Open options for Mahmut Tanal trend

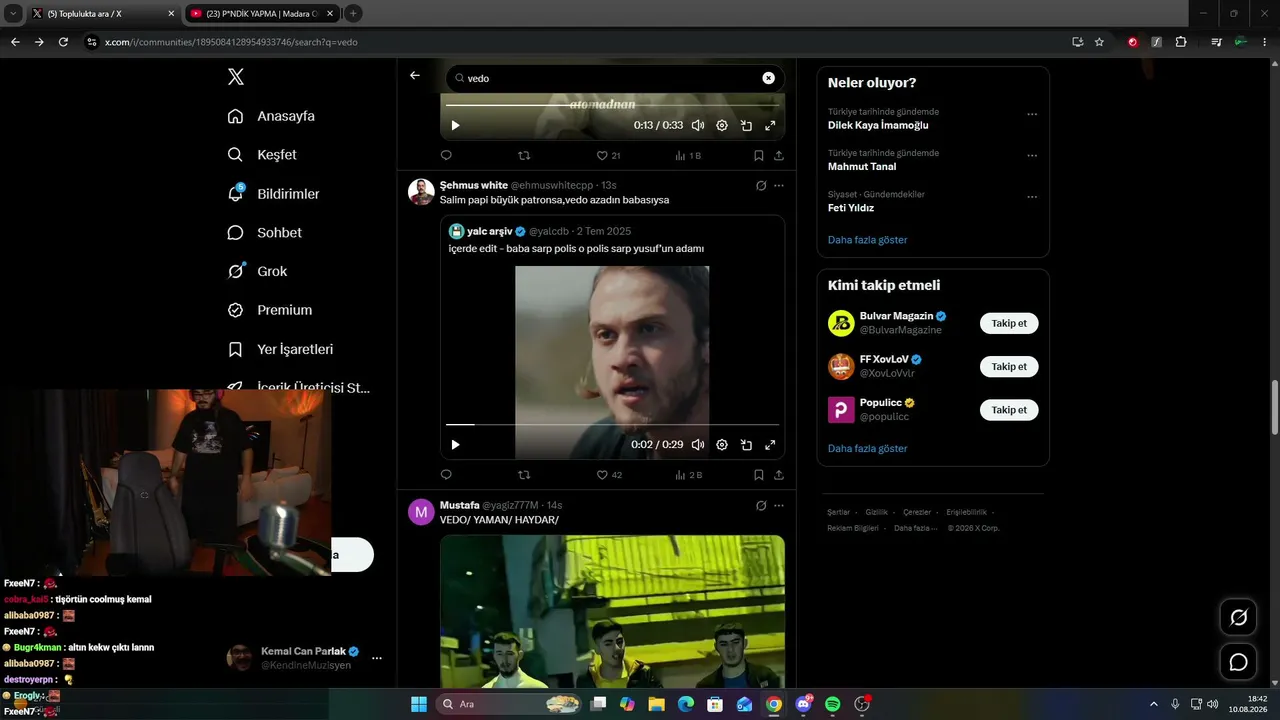click(x=1032, y=155)
